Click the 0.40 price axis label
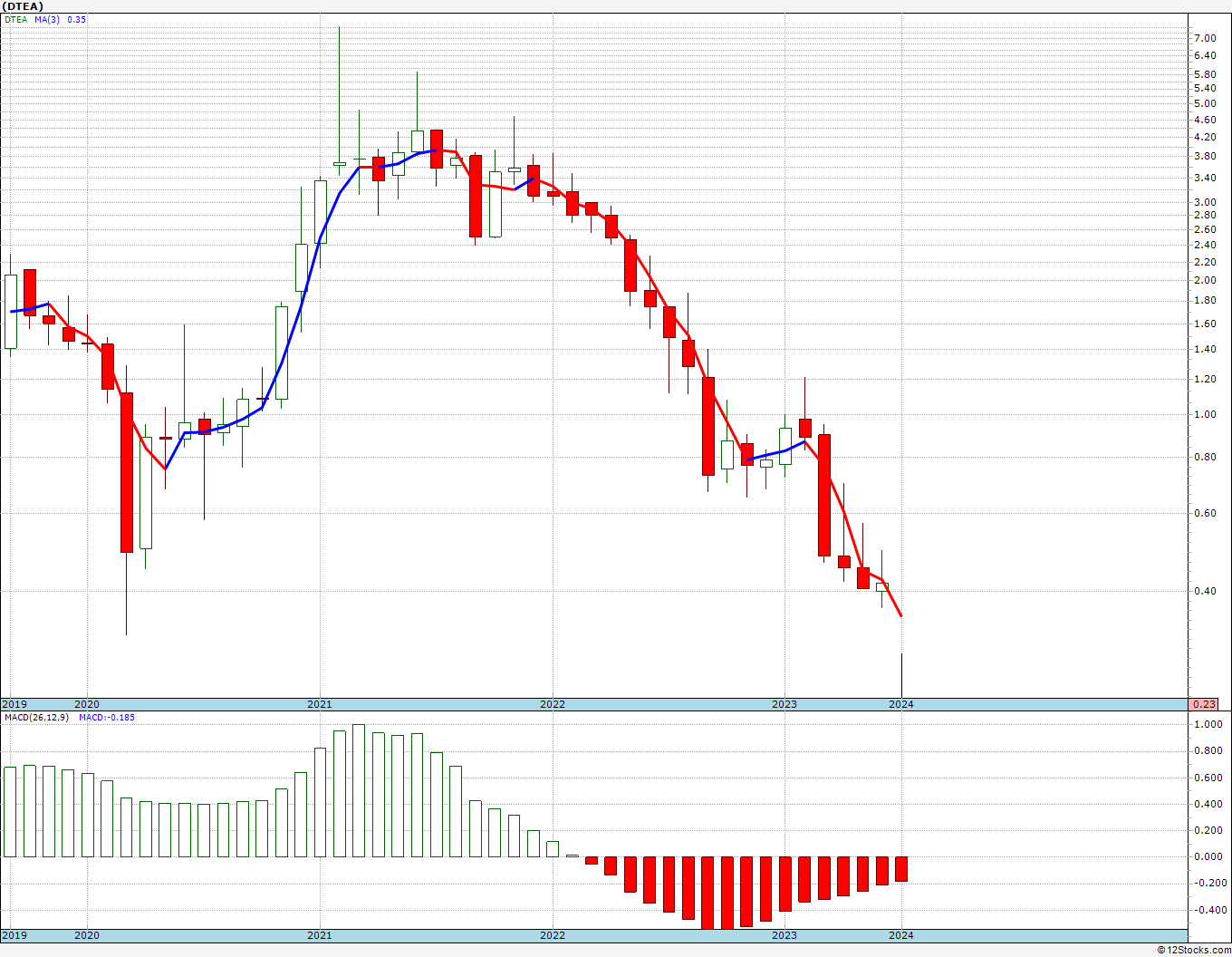The image size is (1232, 957). [x=1205, y=591]
